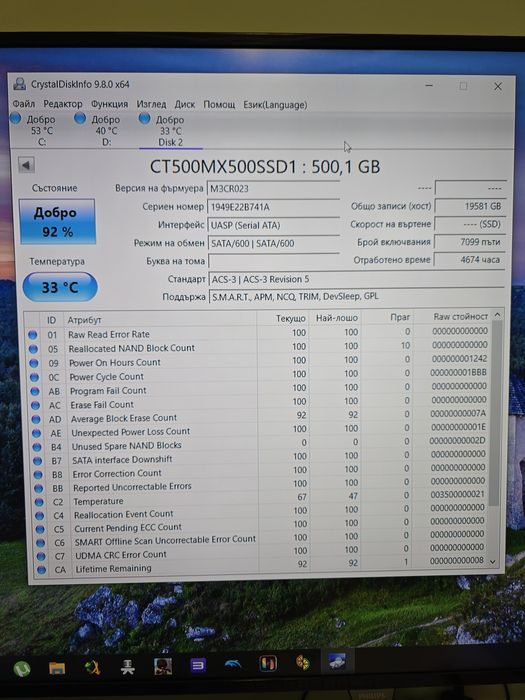Click CrystalDiskInfo taskbar icon
This screenshot has height=700, width=525.
coord(337,661)
